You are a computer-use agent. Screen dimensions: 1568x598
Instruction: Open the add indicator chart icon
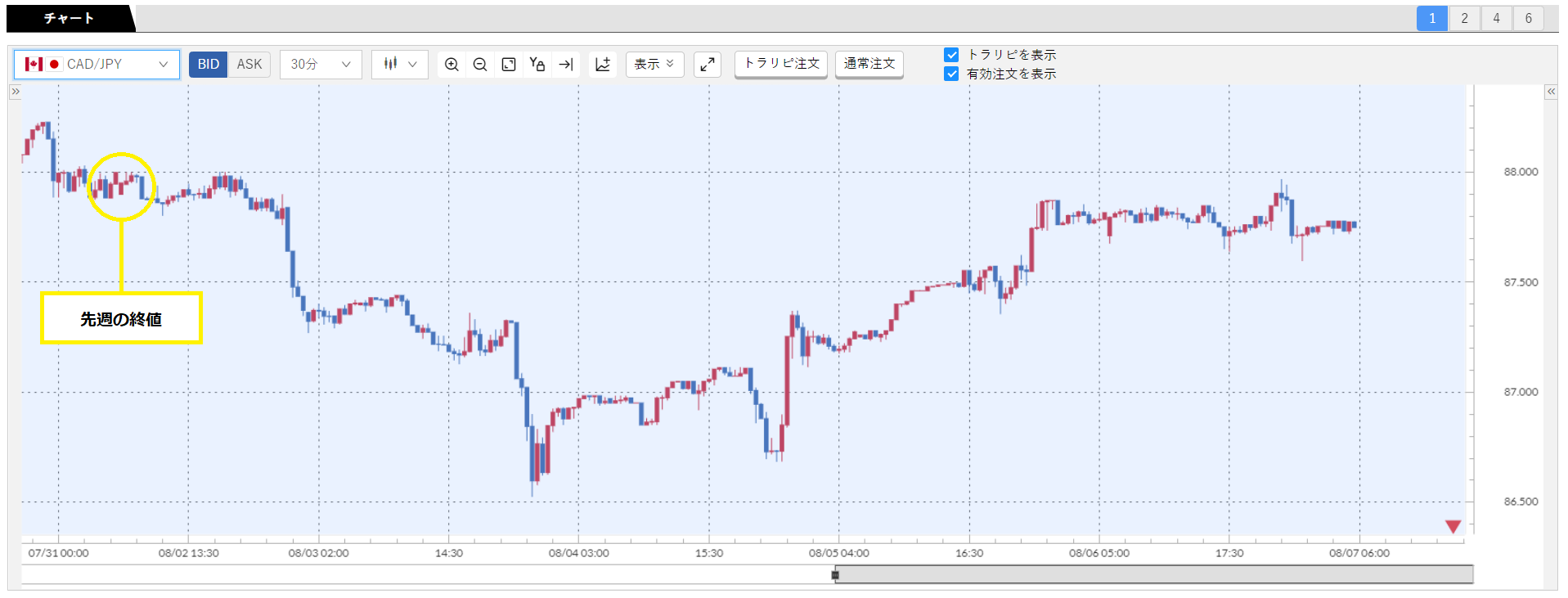pyautogui.click(x=603, y=64)
